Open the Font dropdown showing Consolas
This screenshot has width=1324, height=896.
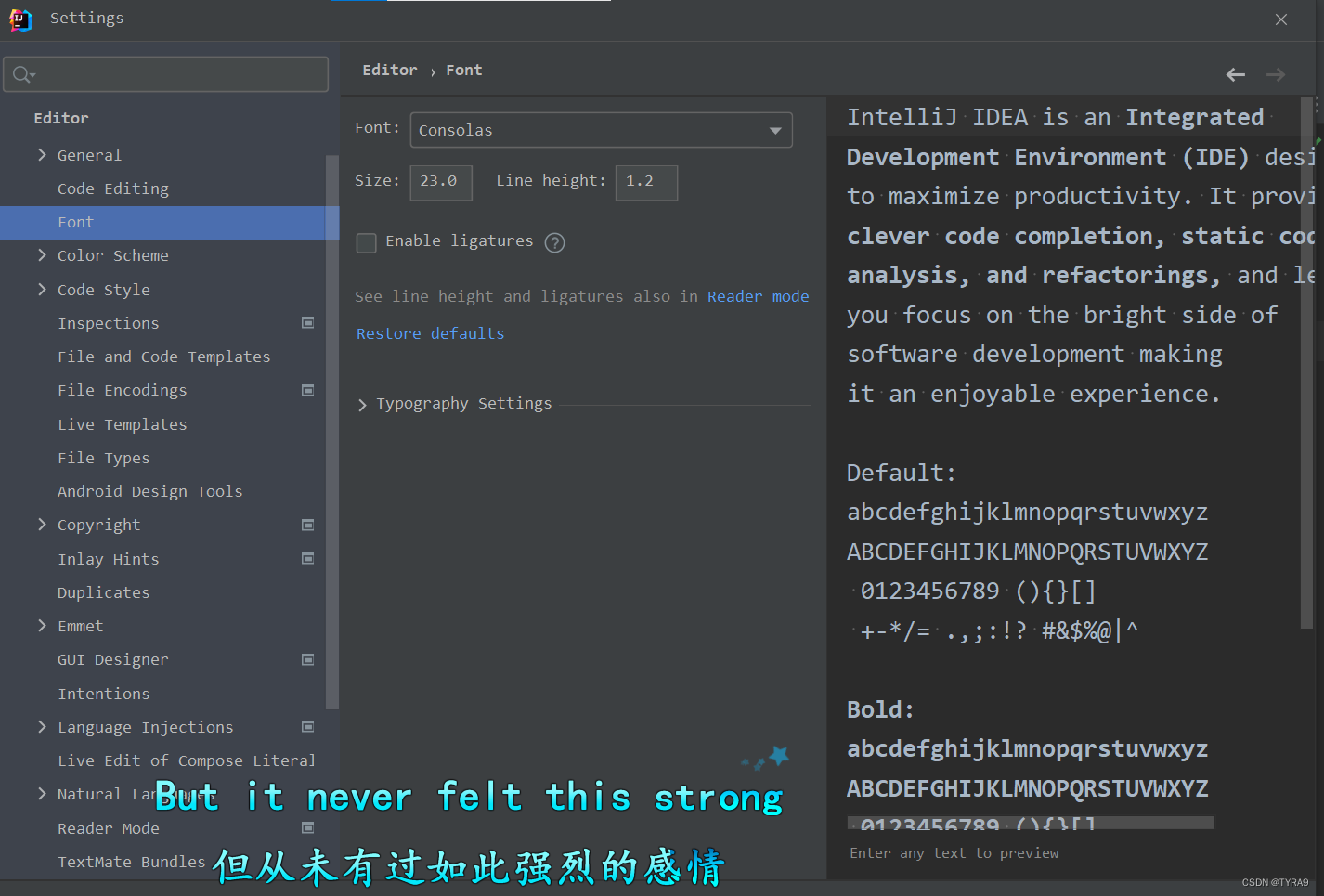click(602, 130)
